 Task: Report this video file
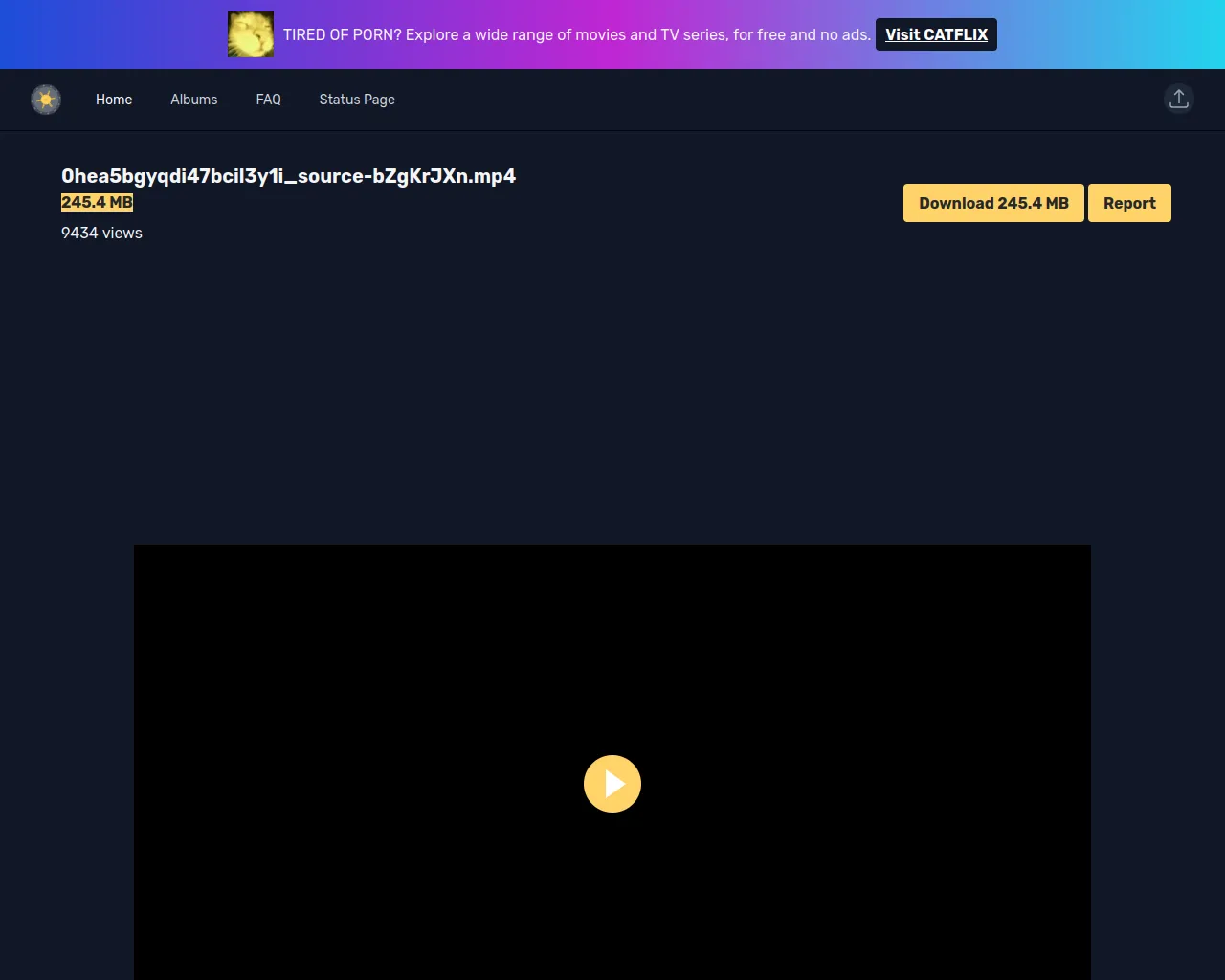tap(1129, 203)
